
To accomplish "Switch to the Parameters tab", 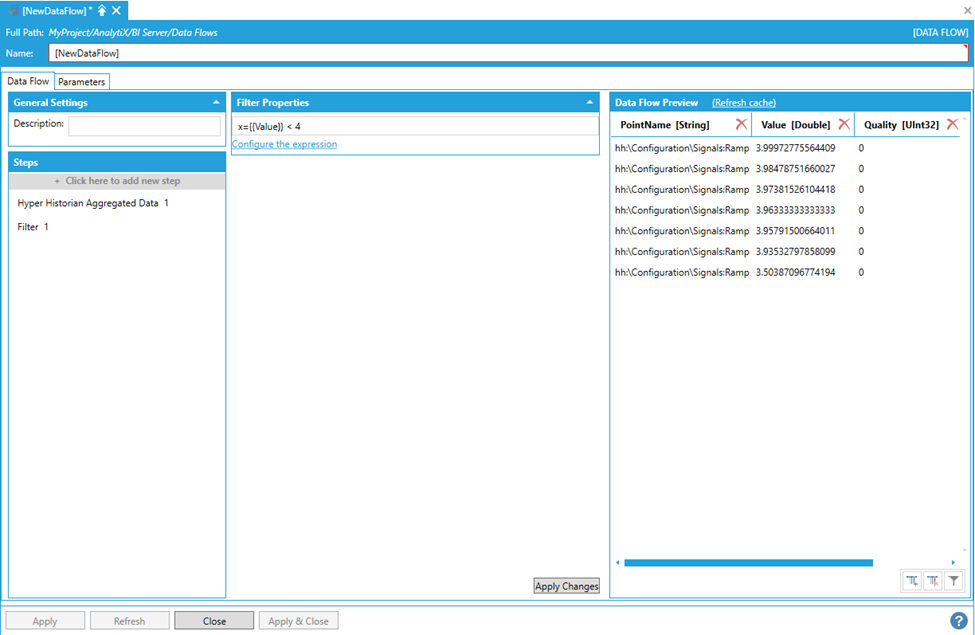I will coord(81,81).
